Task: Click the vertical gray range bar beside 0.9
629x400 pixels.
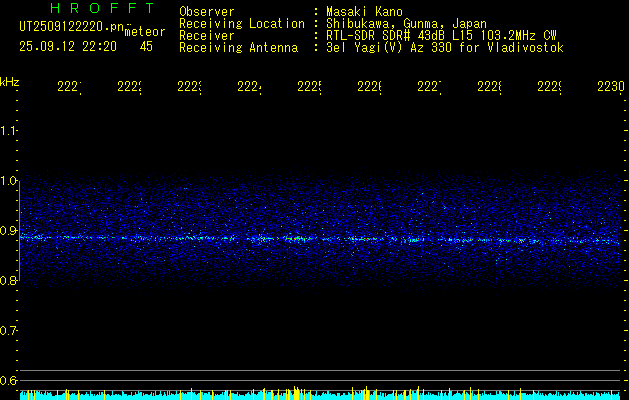Action: click(20, 231)
